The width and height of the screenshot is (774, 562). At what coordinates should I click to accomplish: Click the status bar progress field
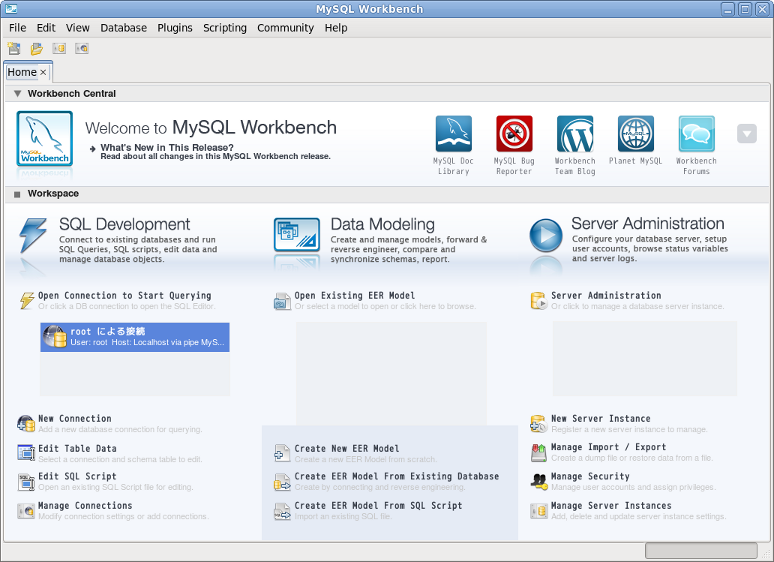tap(701, 550)
